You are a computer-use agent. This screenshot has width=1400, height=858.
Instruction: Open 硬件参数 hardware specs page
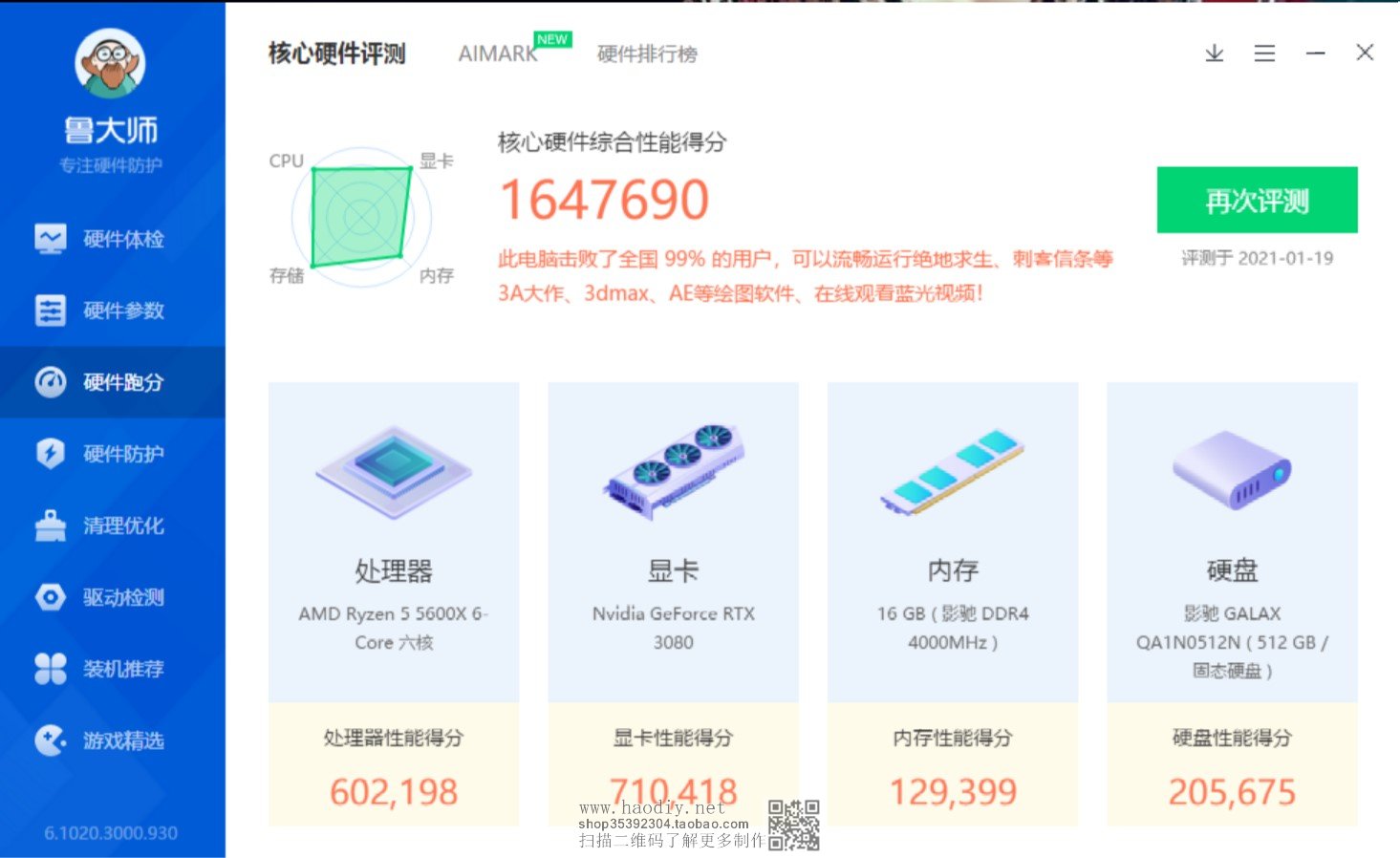click(112, 311)
